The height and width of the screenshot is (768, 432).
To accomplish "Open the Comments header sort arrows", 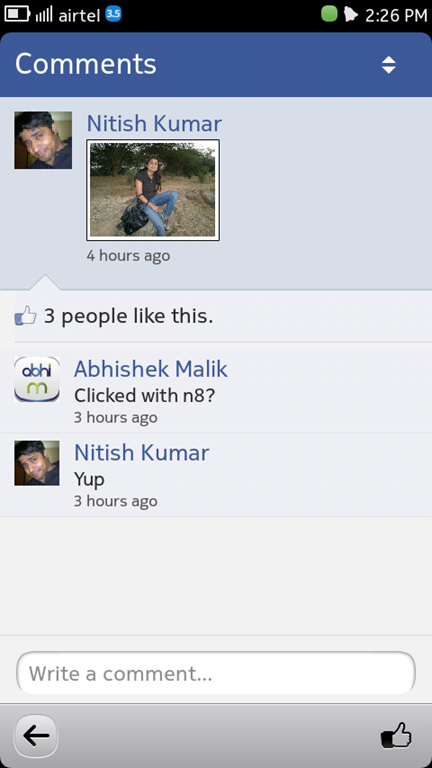I will click(388, 65).
